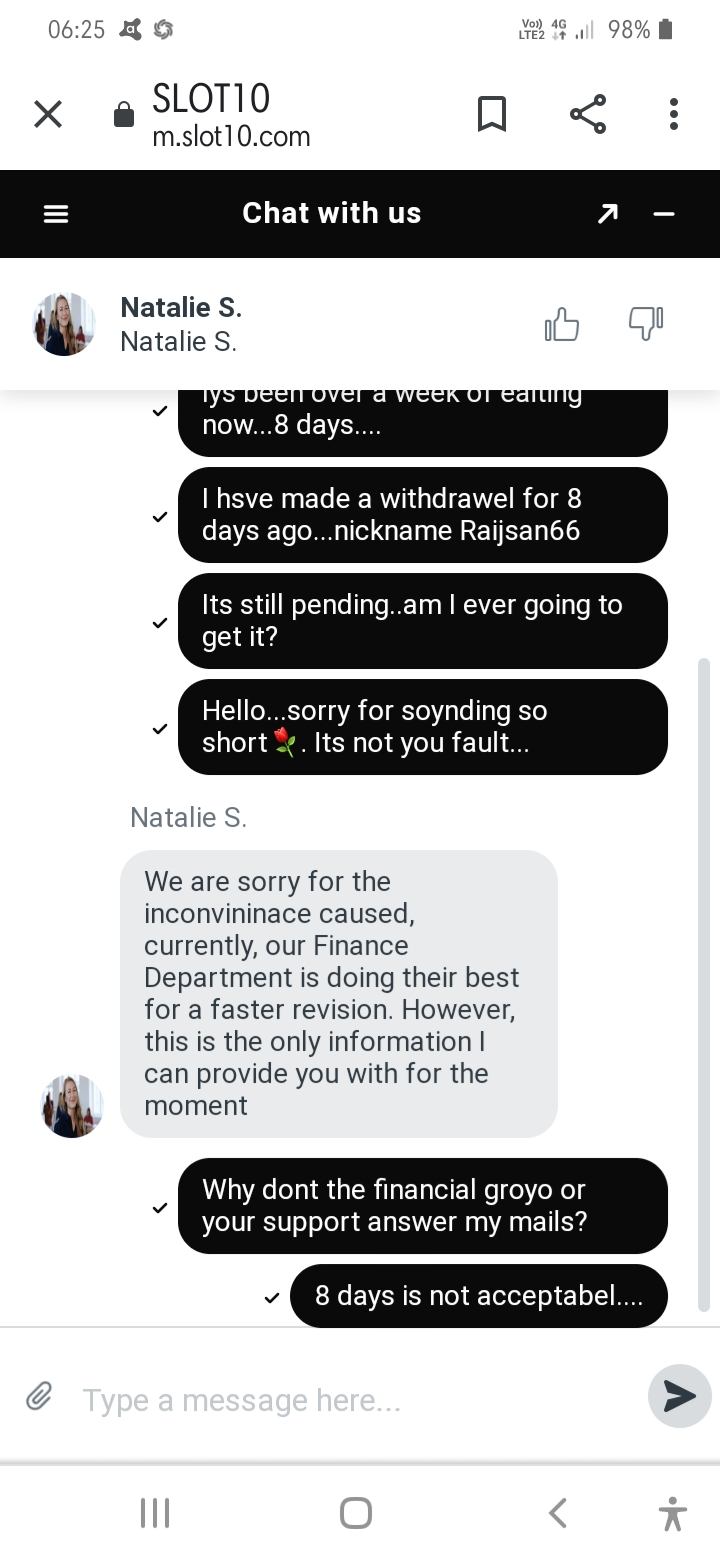Rate the agent with thumbs down
This screenshot has width=720, height=1560.
point(645,324)
